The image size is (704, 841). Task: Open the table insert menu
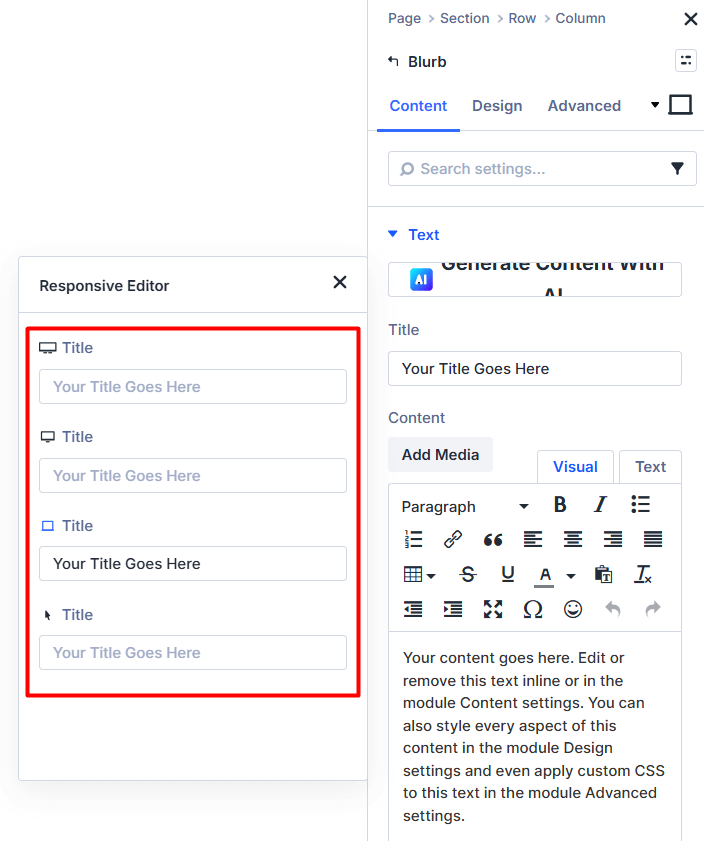(x=419, y=574)
